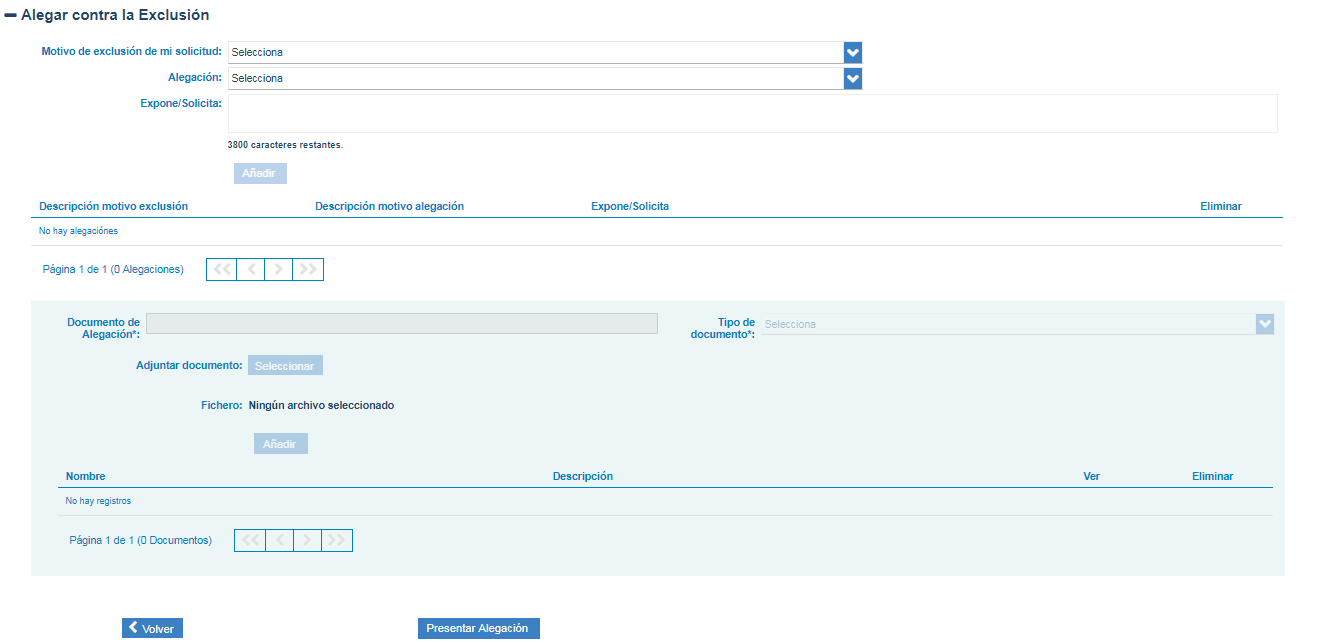The image size is (1319, 643).
Task: Click the Descripción motivo exclusión column header
Action: (113, 207)
